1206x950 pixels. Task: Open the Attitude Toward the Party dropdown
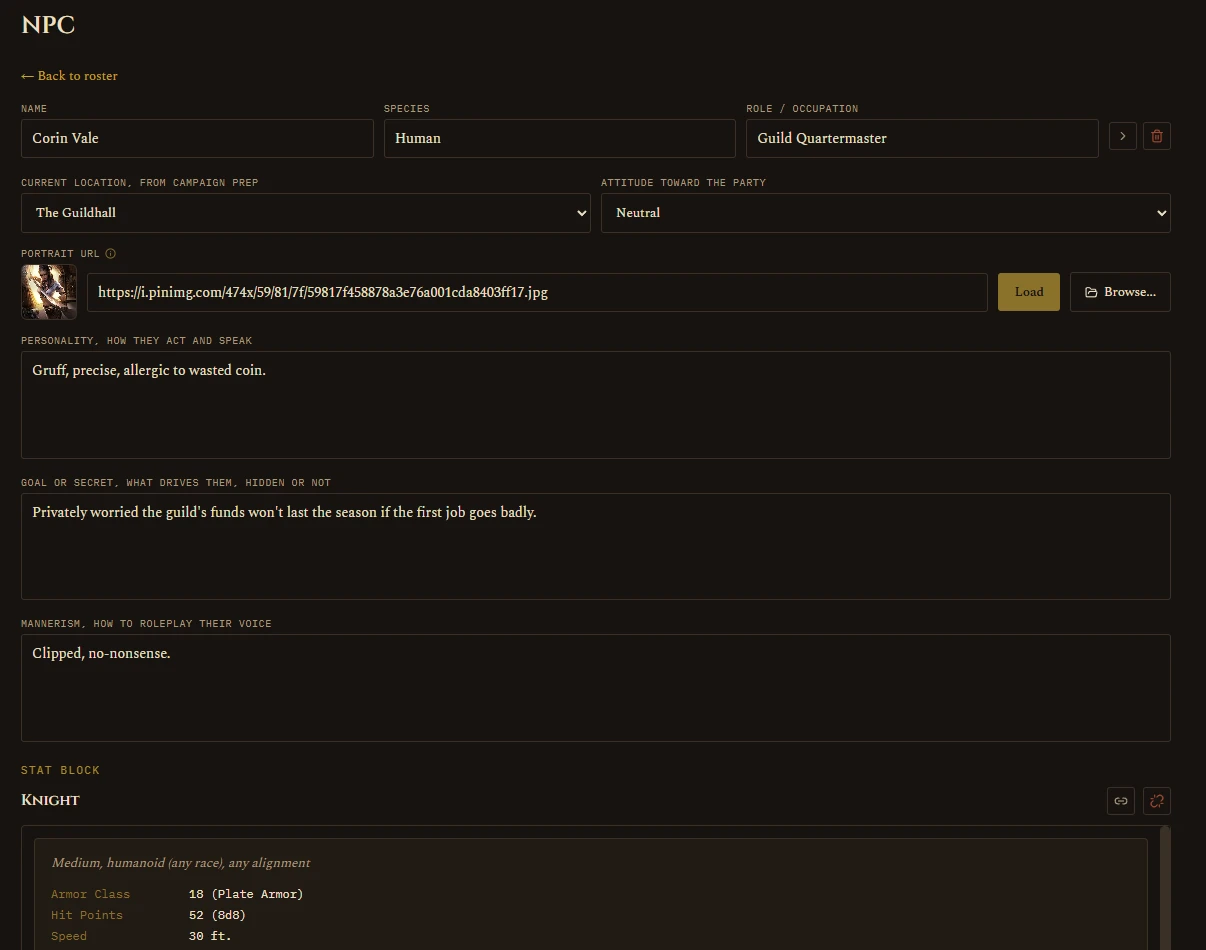click(x=886, y=213)
